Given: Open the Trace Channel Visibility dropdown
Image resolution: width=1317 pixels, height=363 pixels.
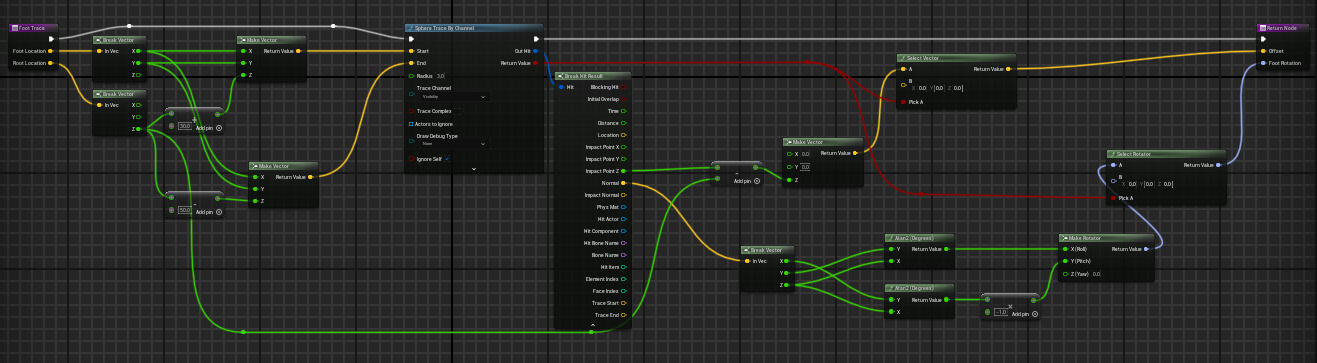Looking at the screenshot, I should (x=453, y=96).
